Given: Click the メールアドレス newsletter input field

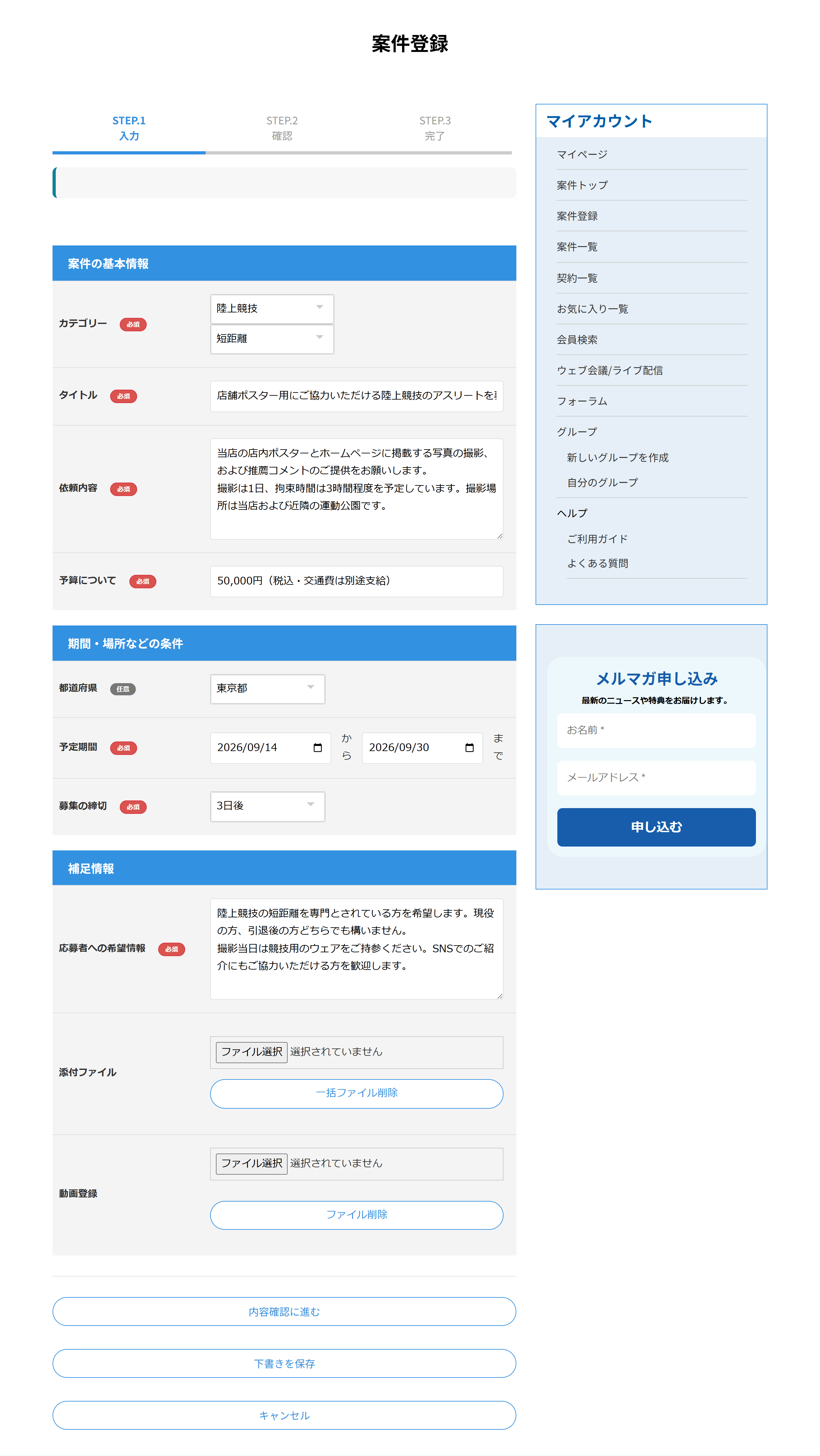Looking at the screenshot, I should (x=656, y=778).
